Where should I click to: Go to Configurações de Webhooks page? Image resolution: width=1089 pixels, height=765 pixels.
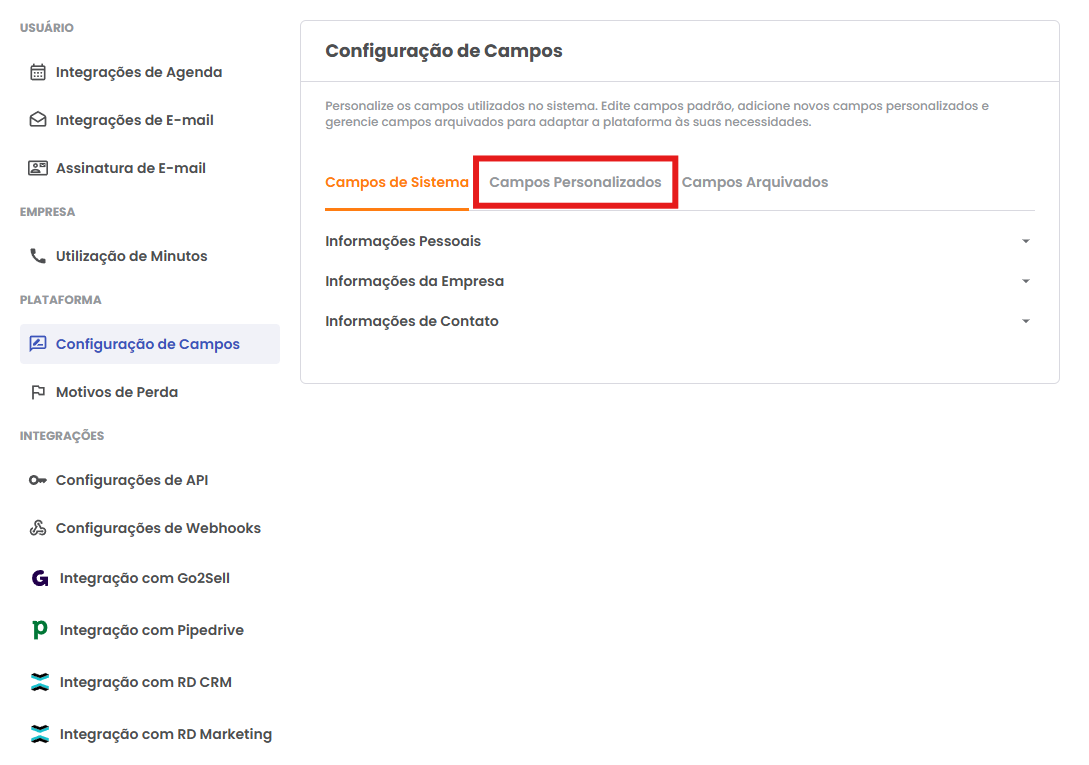pos(158,528)
